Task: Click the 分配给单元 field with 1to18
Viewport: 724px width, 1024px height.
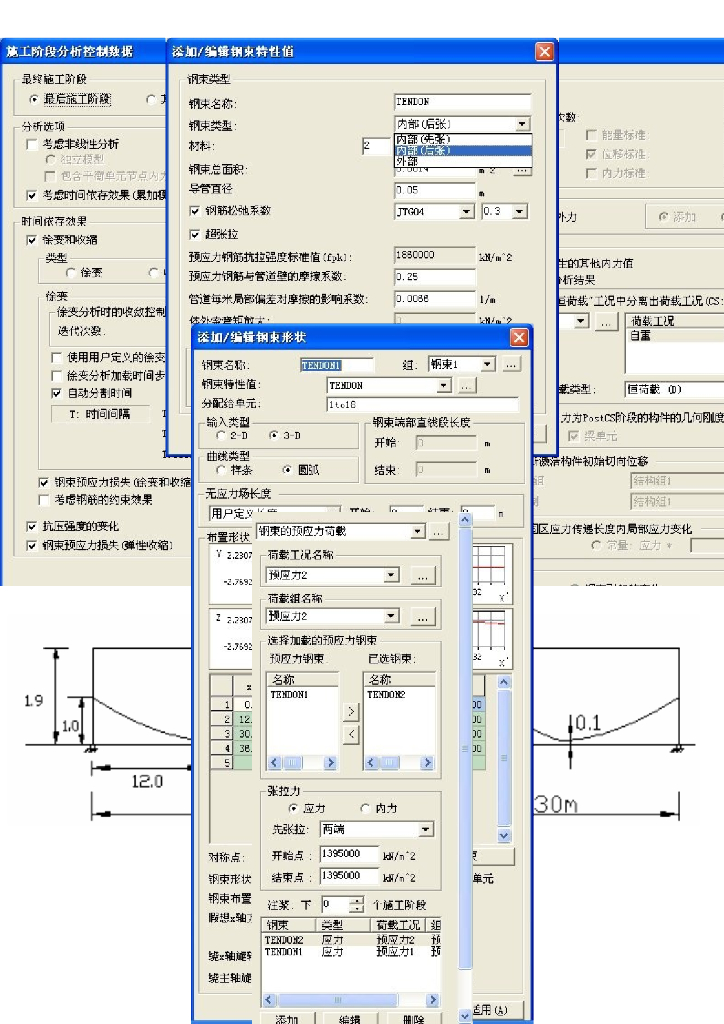Action: coord(422,404)
